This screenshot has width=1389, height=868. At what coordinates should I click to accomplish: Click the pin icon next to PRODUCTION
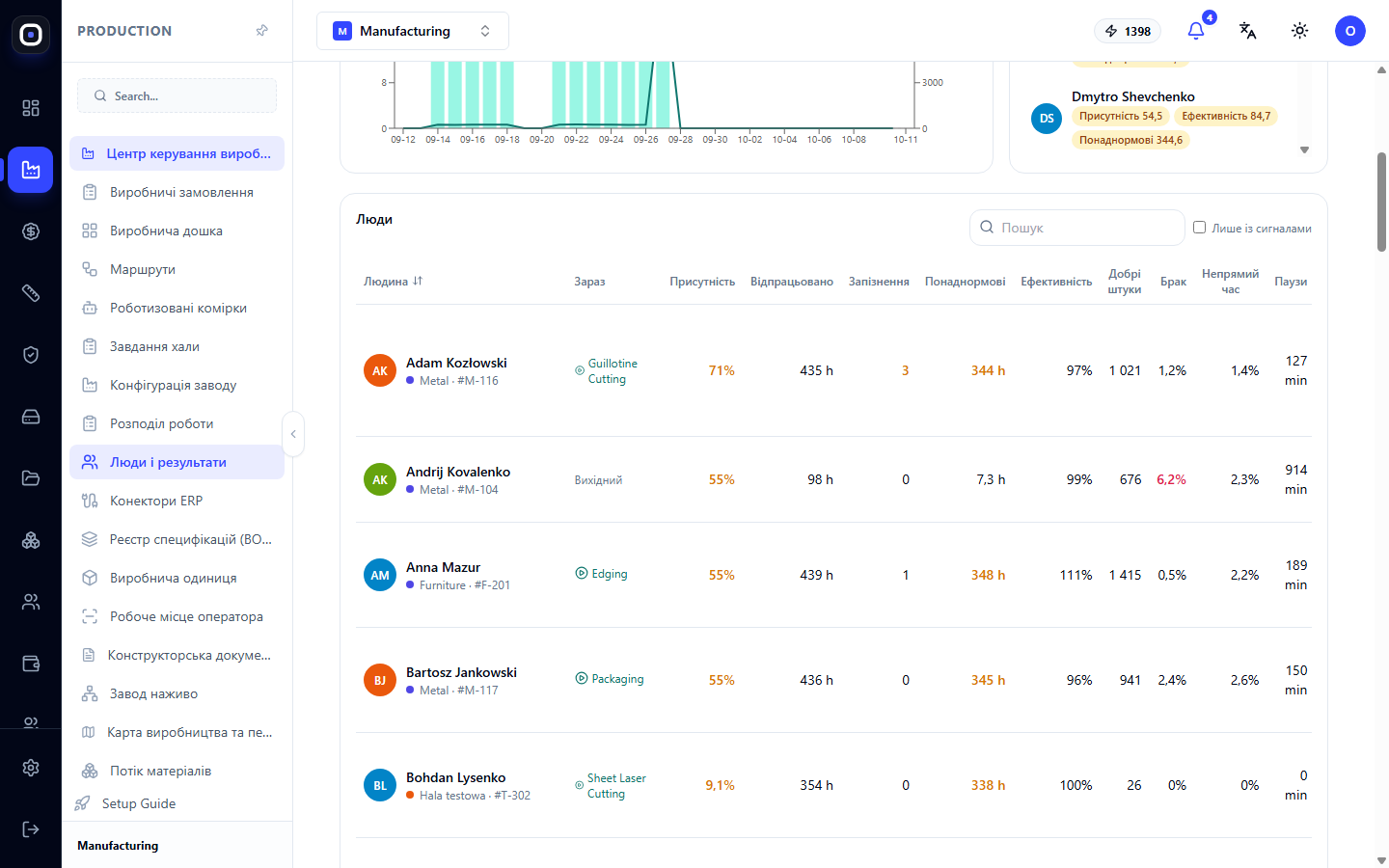click(x=261, y=31)
